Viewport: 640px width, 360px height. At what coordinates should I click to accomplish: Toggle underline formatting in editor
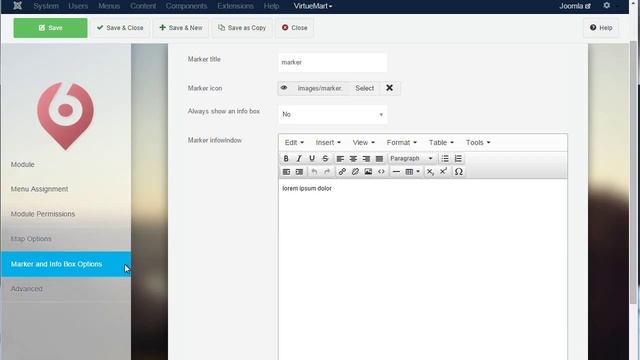pyautogui.click(x=312, y=158)
